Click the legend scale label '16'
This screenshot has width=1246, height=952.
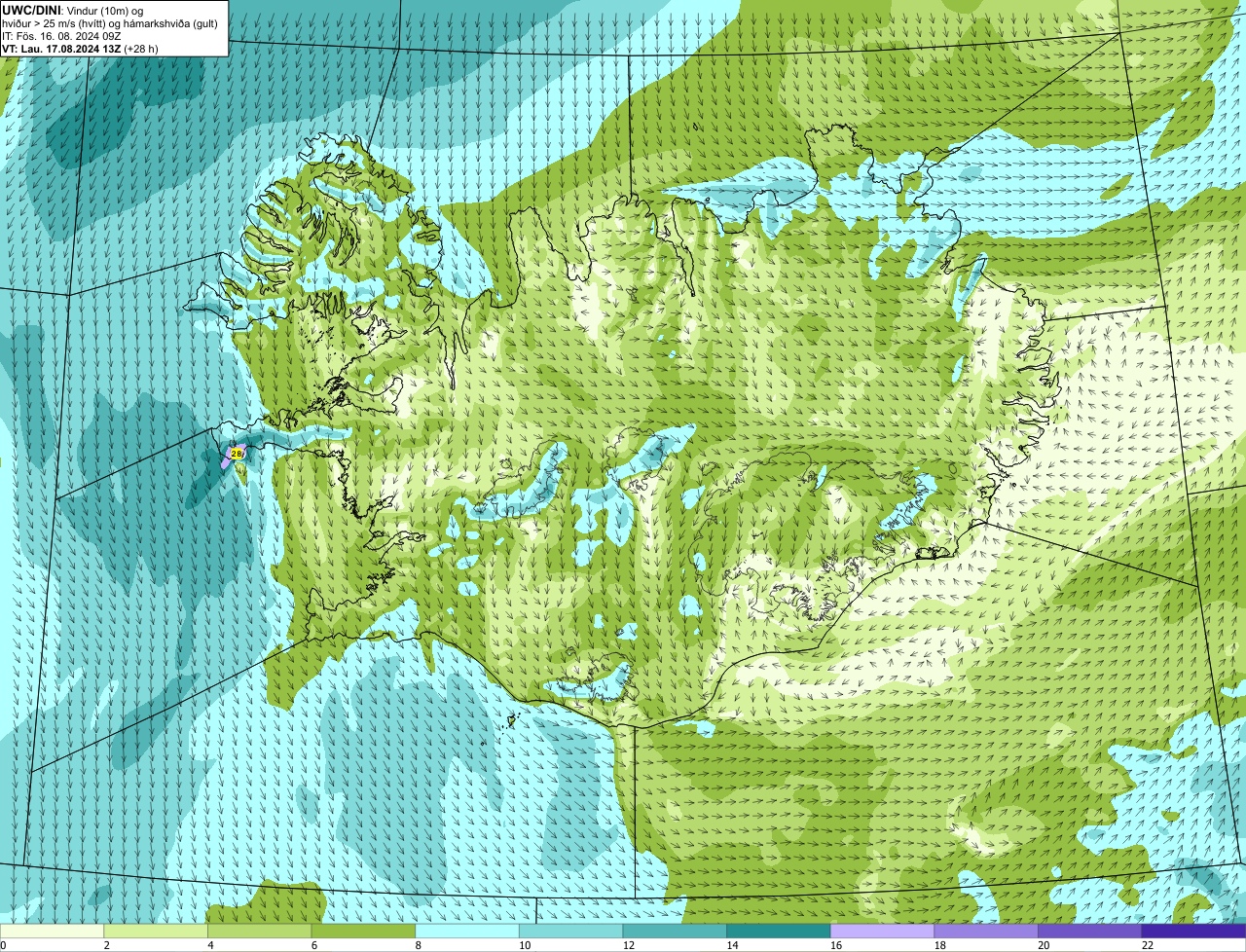click(836, 945)
